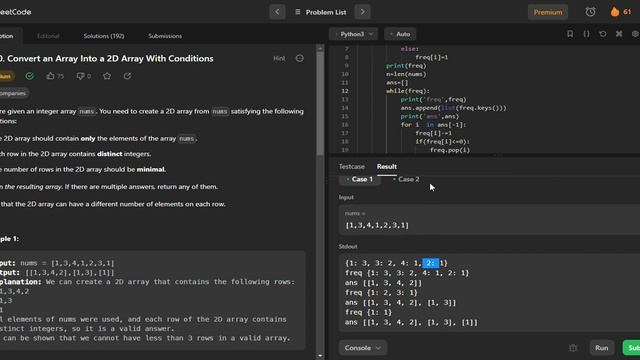Image resolution: width=640 pixels, height=360 pixels.
Task: Open the Python3 language dropdown
Action: click(353, 34)
